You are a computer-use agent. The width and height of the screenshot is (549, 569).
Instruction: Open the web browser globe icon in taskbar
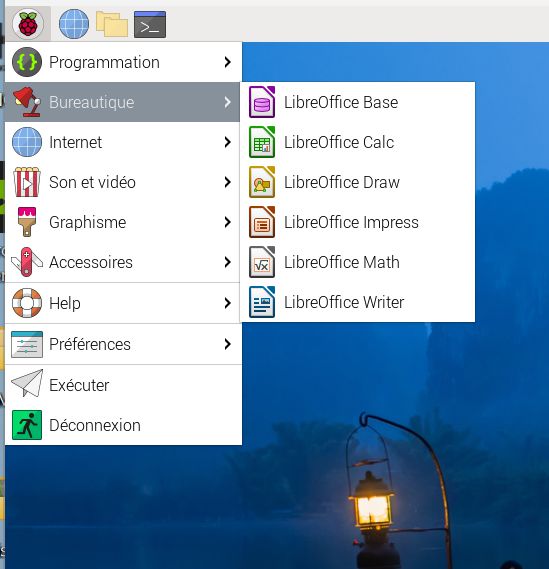tap(74, 24)
